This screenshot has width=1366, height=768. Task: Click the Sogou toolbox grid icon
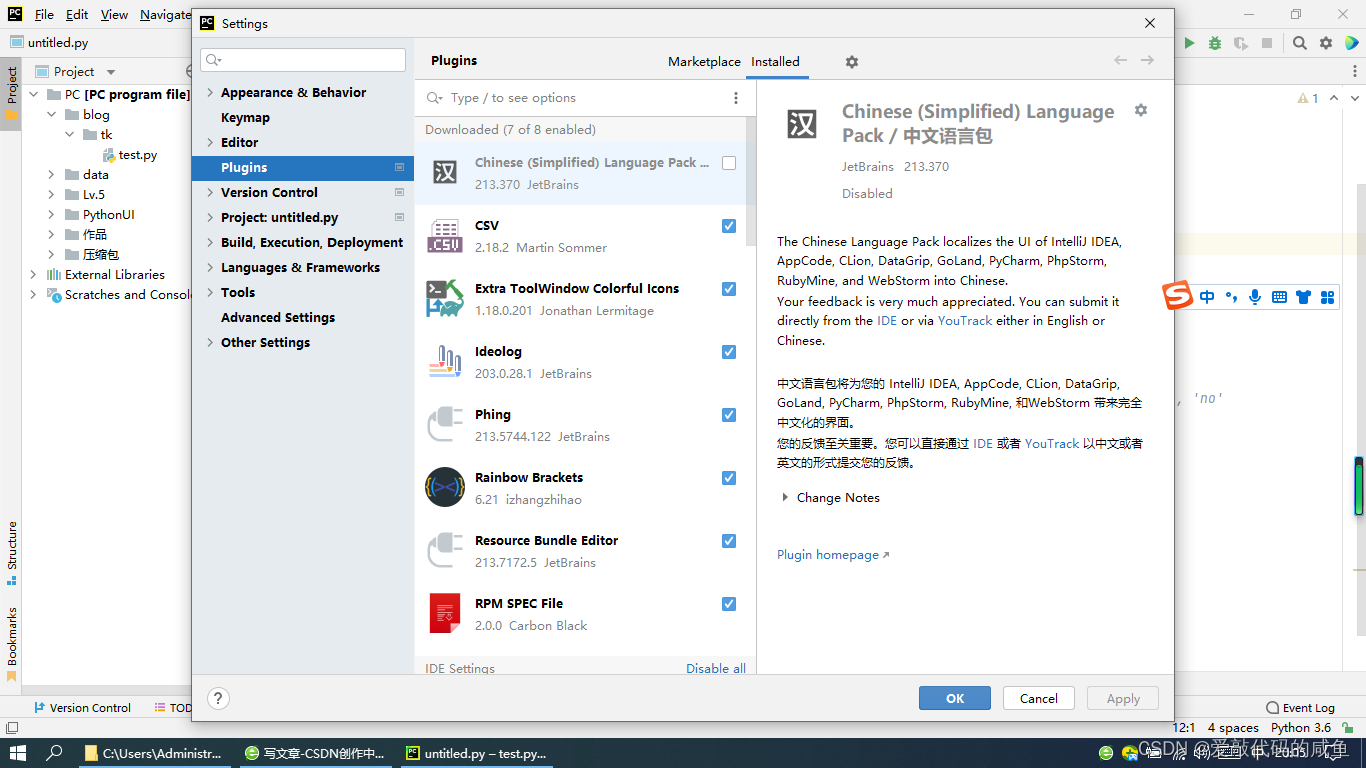(1327, 297)
